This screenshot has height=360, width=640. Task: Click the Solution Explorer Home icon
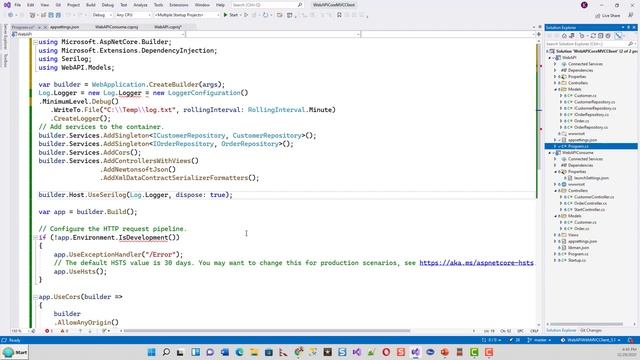tap(564, 36)
